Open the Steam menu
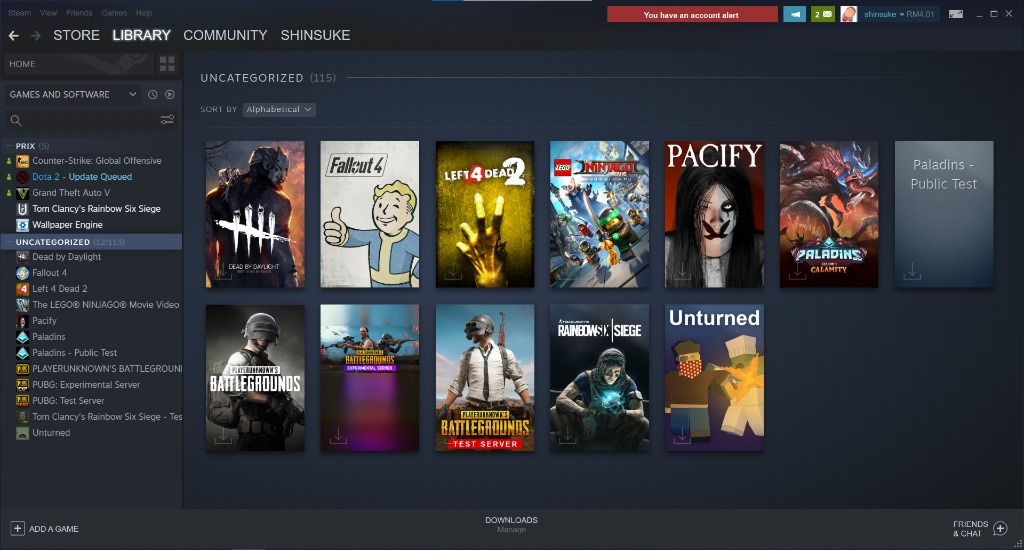 20,12
